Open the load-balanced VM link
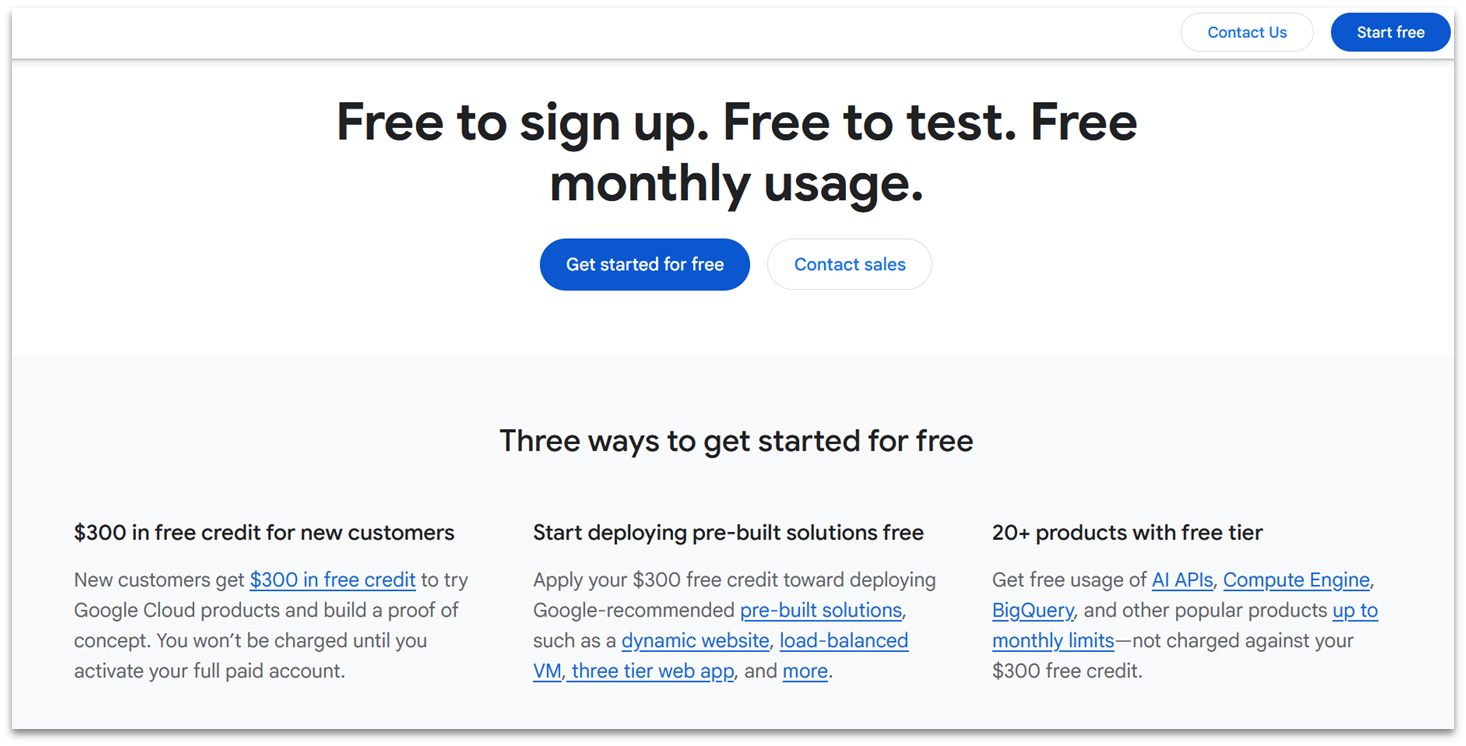The image size is (1466, 746). pos(843,640)
